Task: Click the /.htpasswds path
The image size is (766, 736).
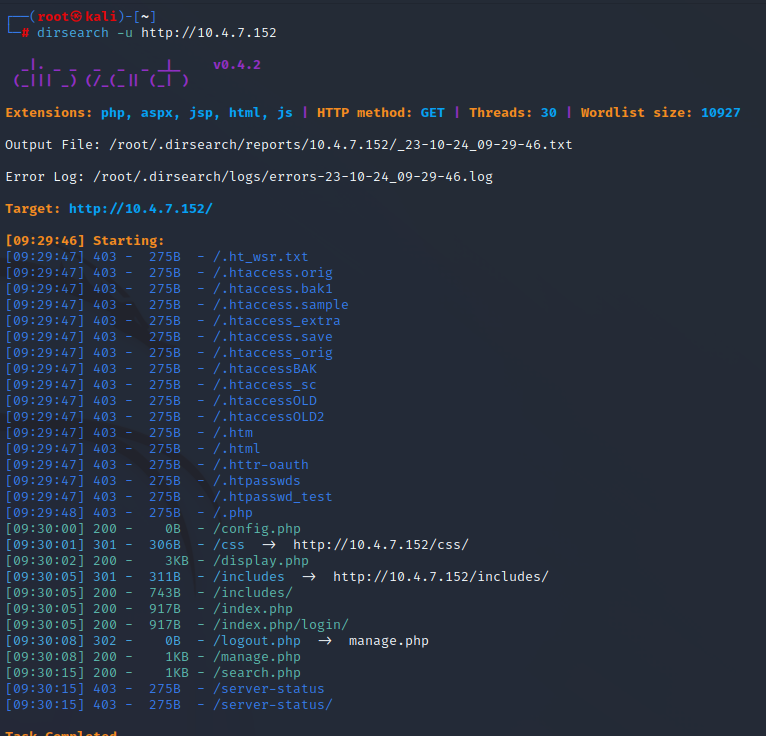Action: [x=257, y=481]
